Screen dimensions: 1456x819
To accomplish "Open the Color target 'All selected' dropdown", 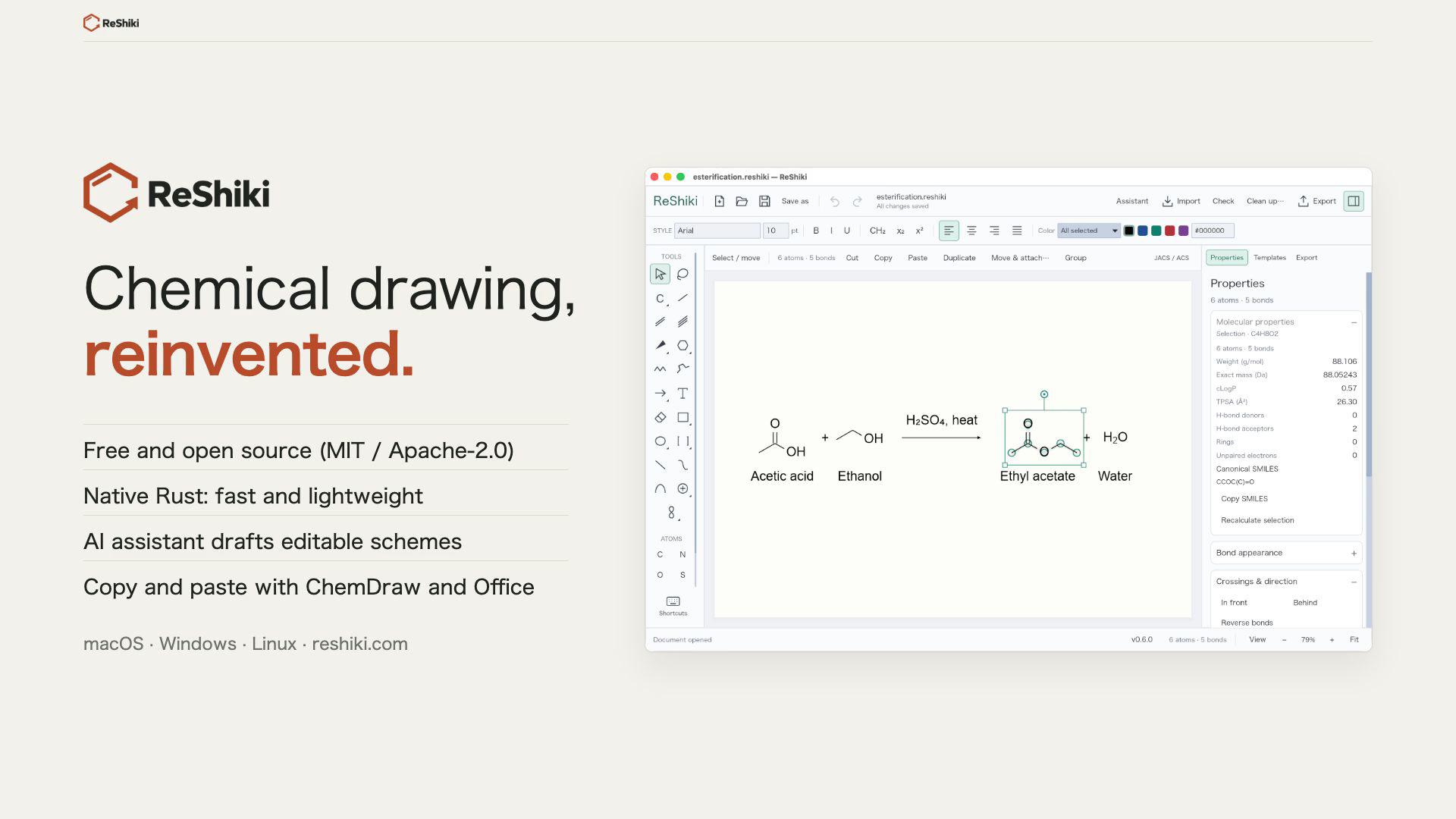I will coord(1088,231).
